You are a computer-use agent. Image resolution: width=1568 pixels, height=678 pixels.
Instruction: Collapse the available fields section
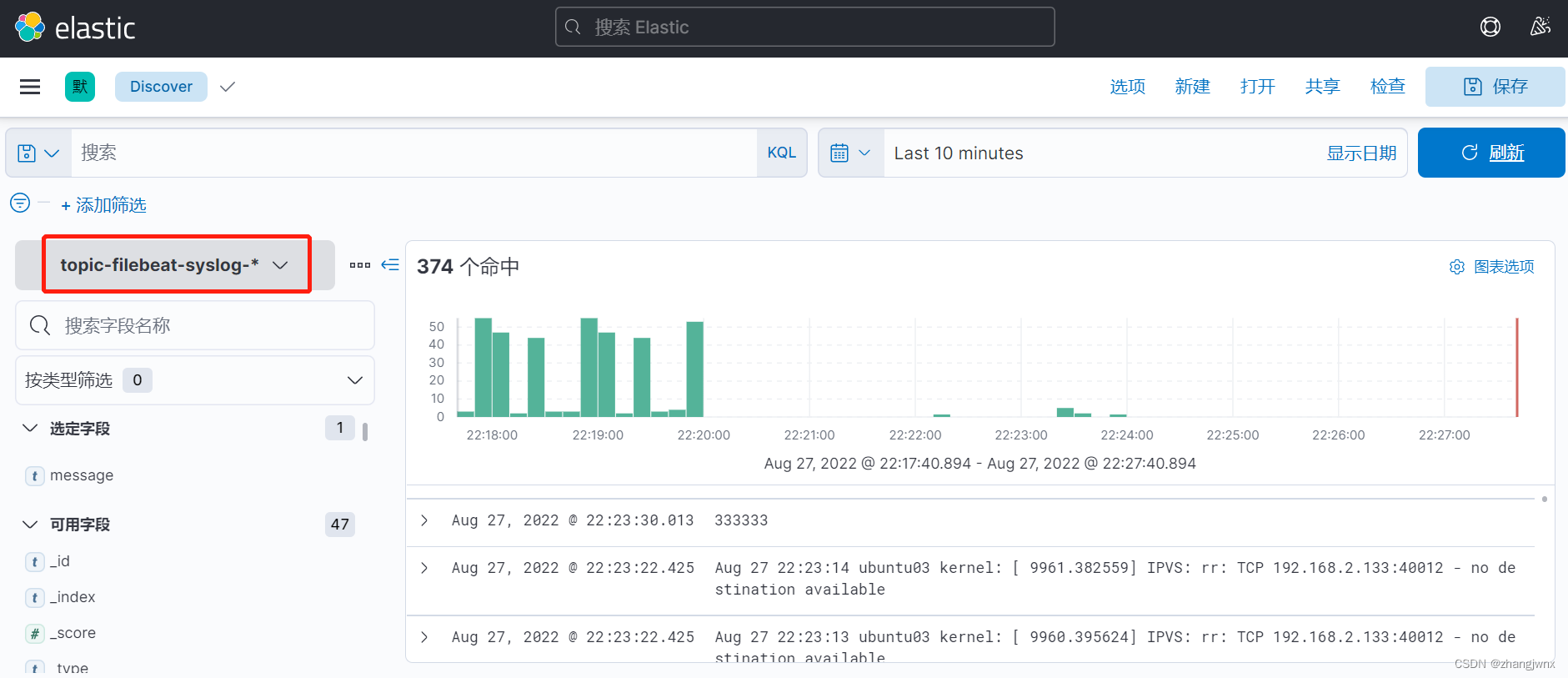(x=30, y=524)
